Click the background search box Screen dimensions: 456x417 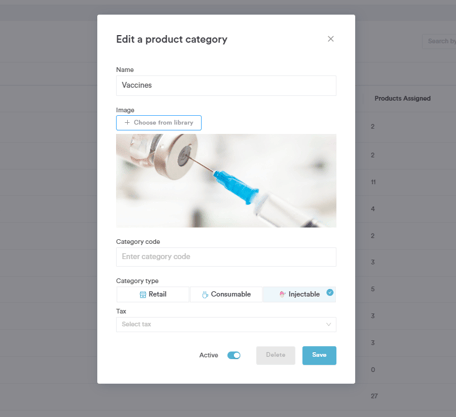click(439, 41)
